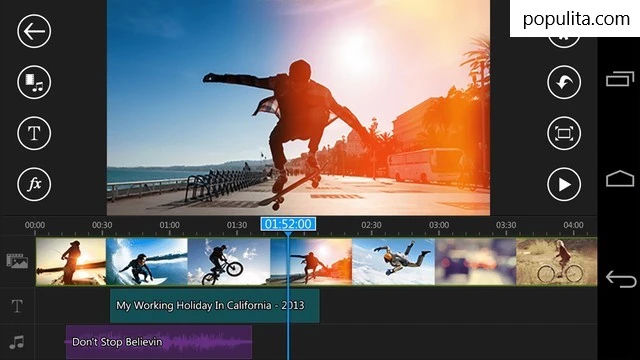Click the 02:30 mark on ruler

(371, 225)
